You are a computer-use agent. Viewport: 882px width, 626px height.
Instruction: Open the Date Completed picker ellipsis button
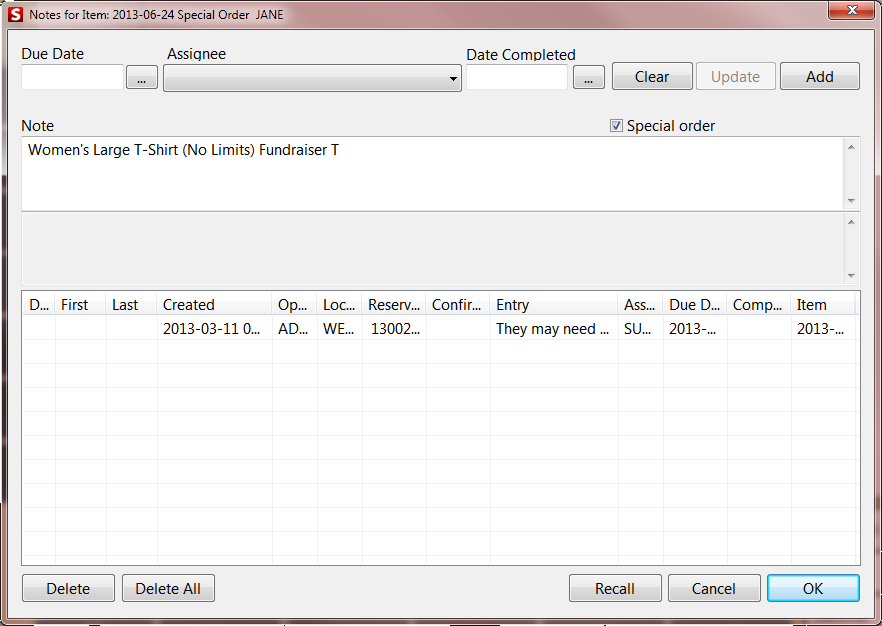coord(588,76)
